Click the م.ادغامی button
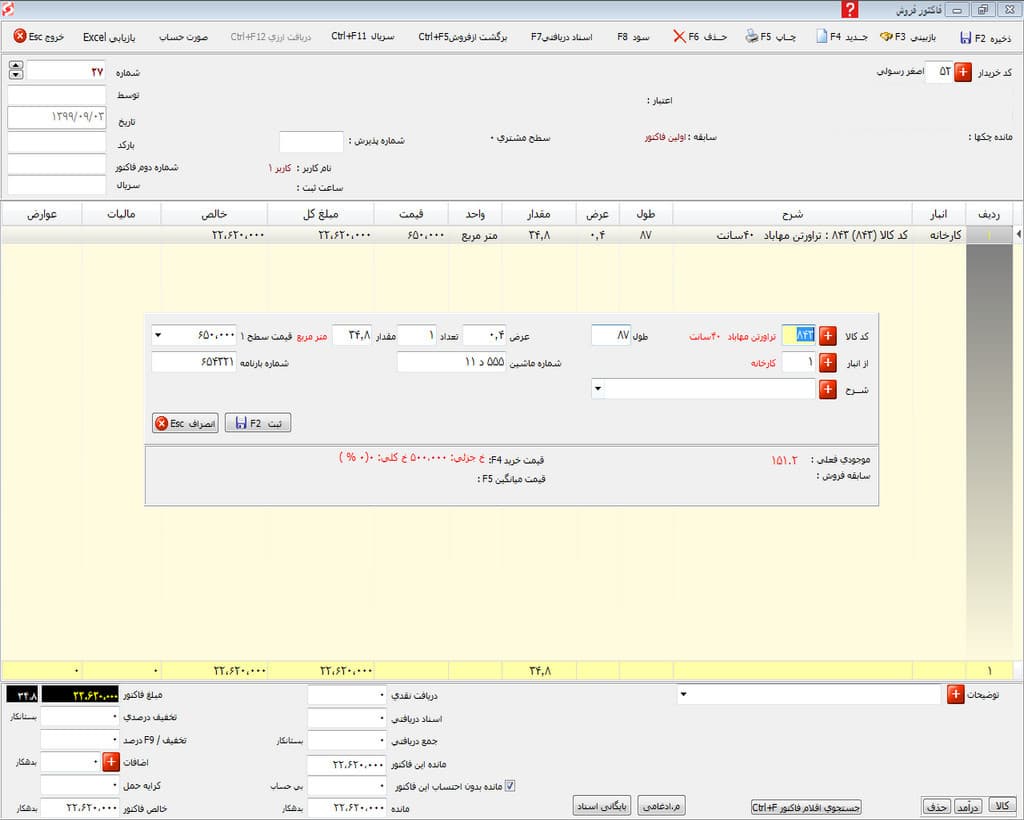Screen dimensions: 1024x820 tap(661, 806)
